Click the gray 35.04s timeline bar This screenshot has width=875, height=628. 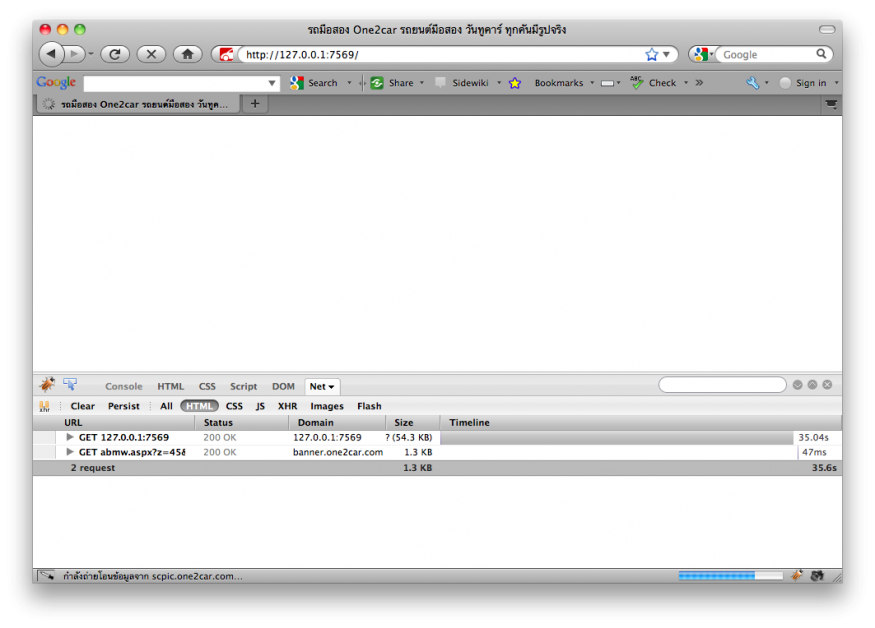pos(617,438)
